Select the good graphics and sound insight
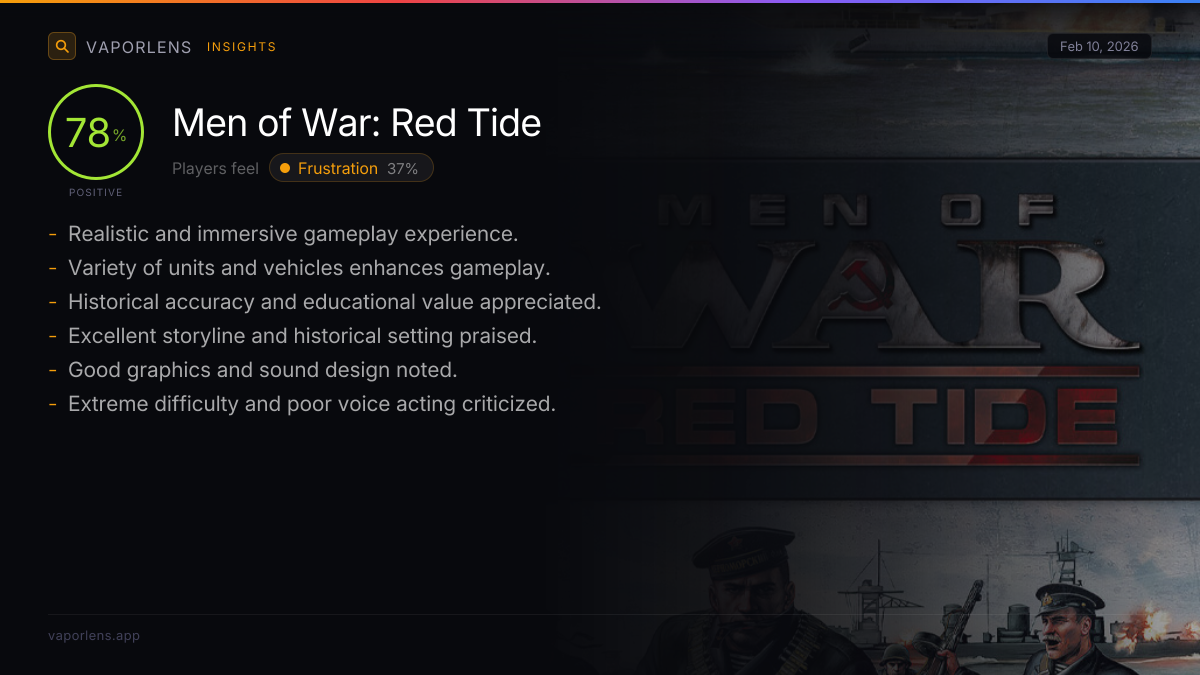 [262, 370]
